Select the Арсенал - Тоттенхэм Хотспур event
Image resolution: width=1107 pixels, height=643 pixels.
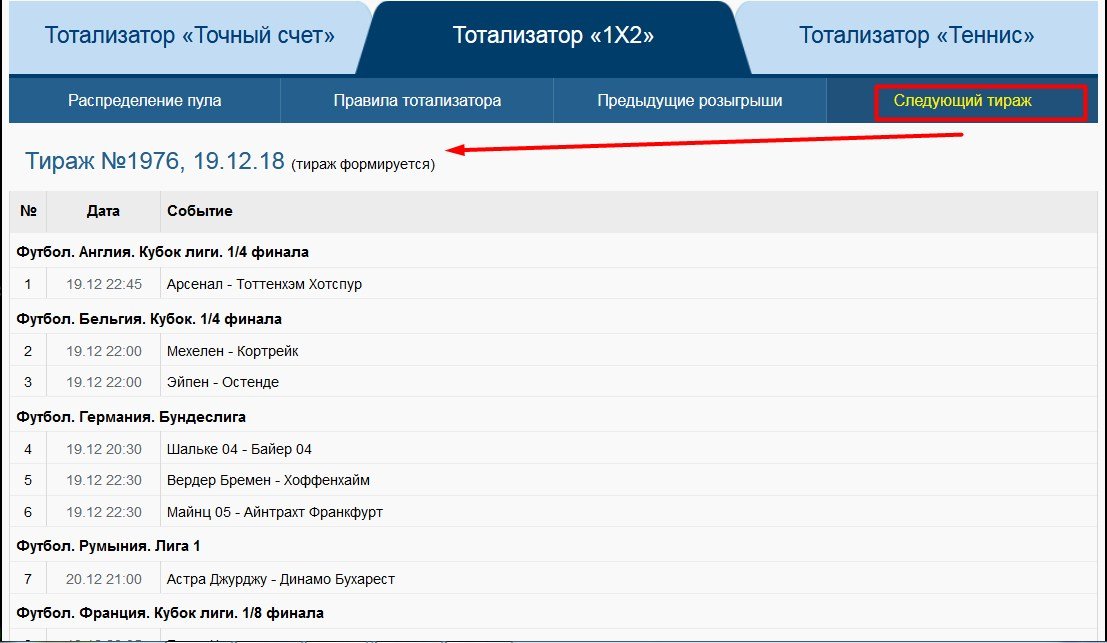[264, 284]
